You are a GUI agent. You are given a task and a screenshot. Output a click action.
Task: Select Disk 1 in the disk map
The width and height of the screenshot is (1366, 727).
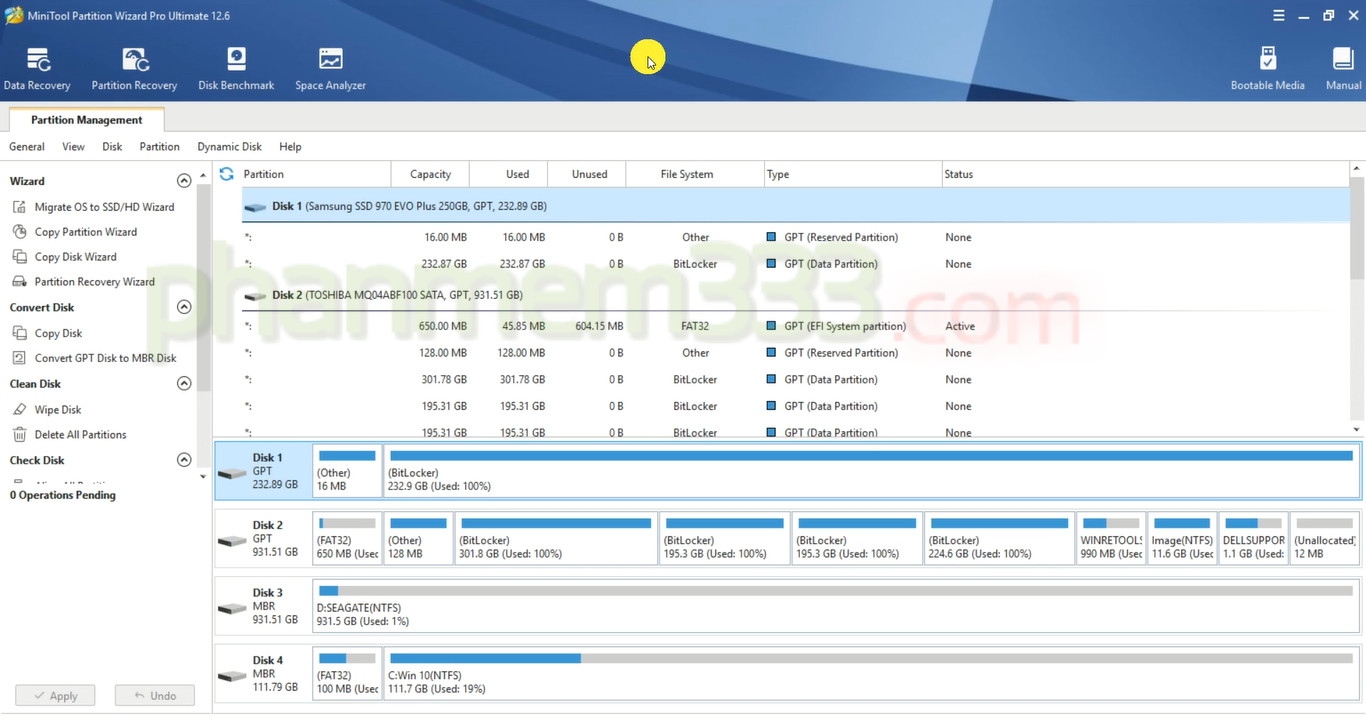pos(263,471)
